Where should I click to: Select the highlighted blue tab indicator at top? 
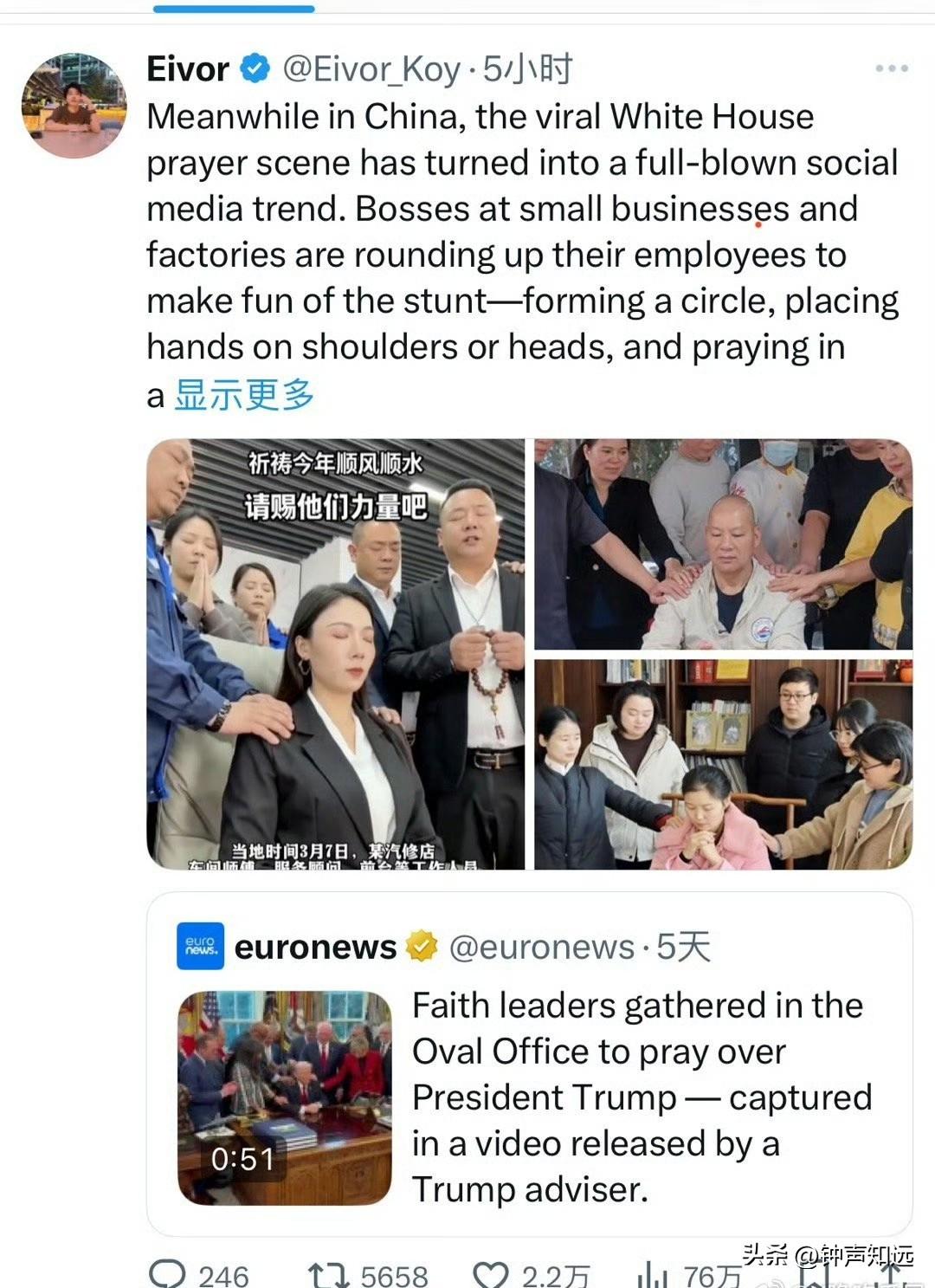234,9
